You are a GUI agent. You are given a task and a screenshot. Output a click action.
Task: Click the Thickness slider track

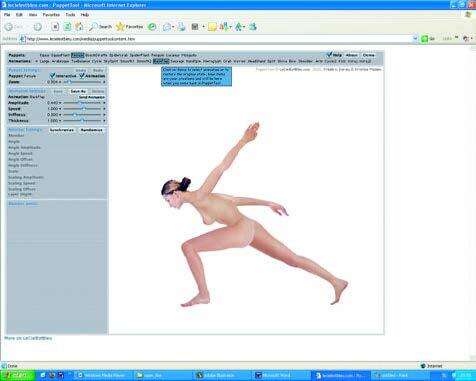(x=82, y=121)
